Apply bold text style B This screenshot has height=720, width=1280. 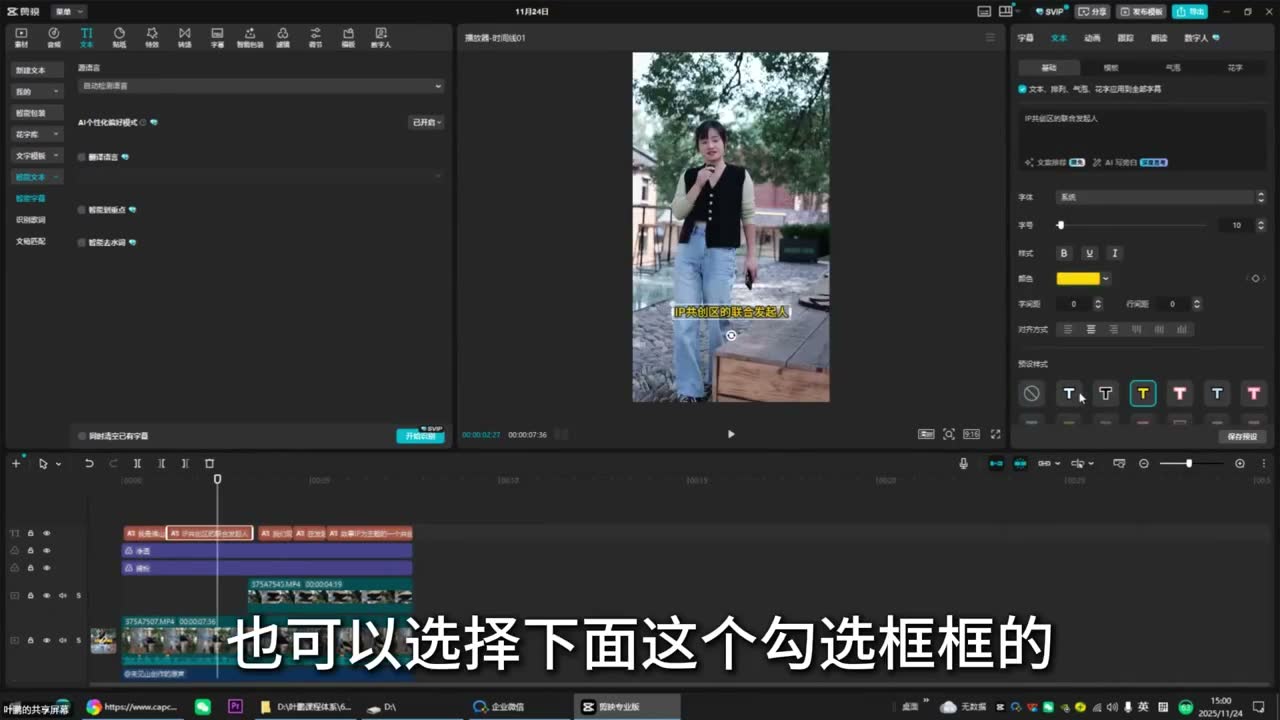(1064, 253)
